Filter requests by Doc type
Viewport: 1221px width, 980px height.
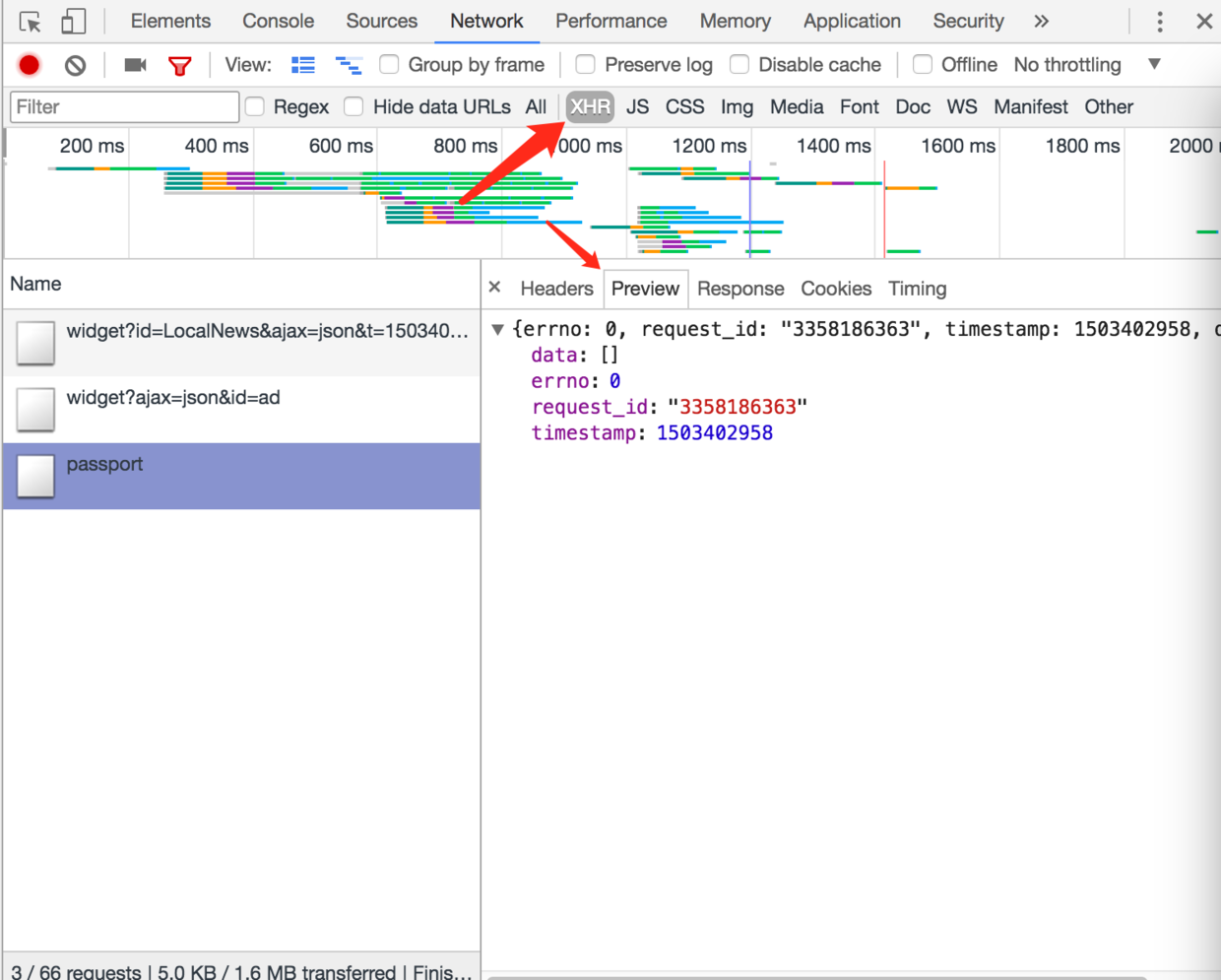point(913,106)
